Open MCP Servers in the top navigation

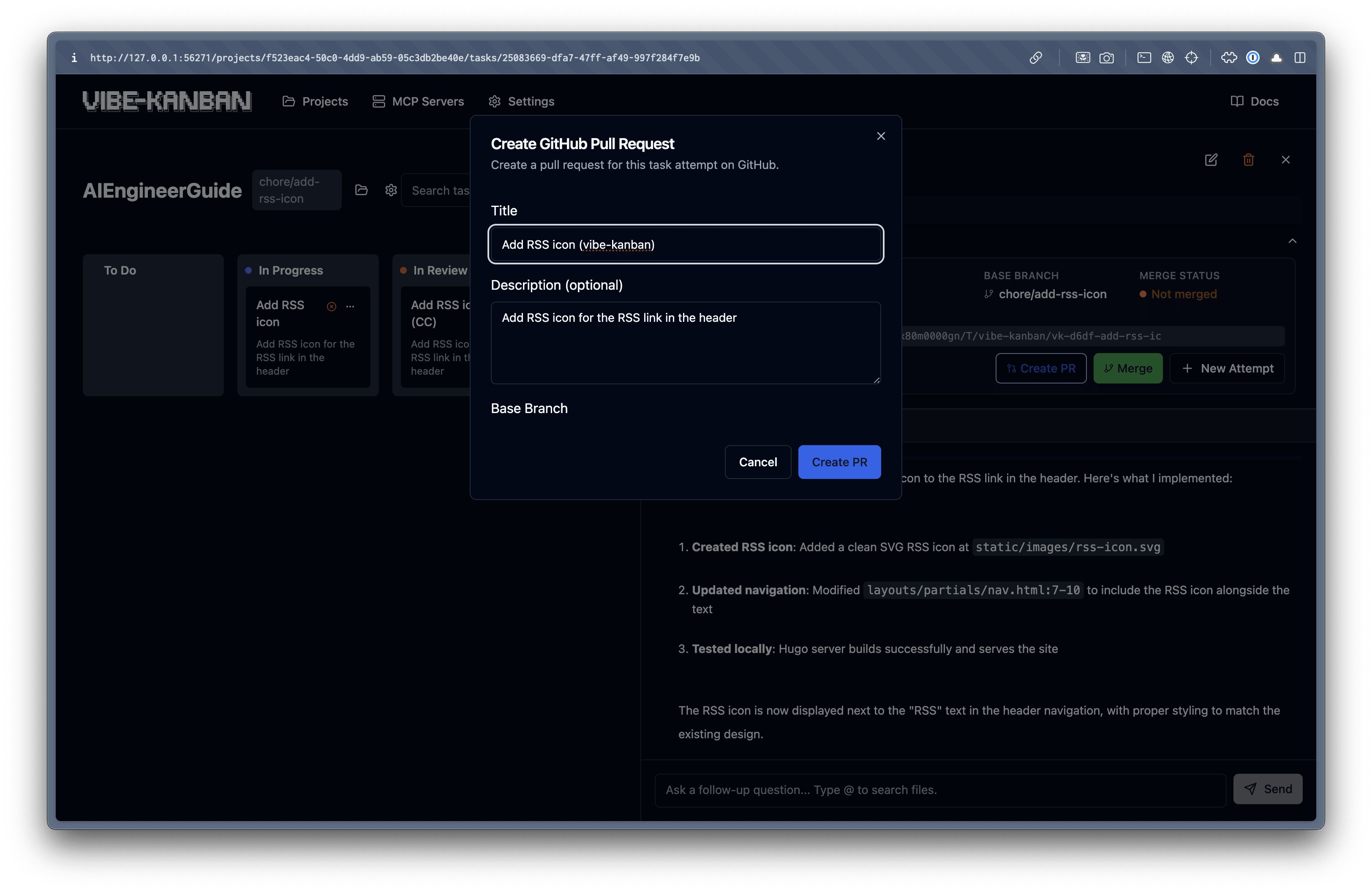(x=418, y=101)
